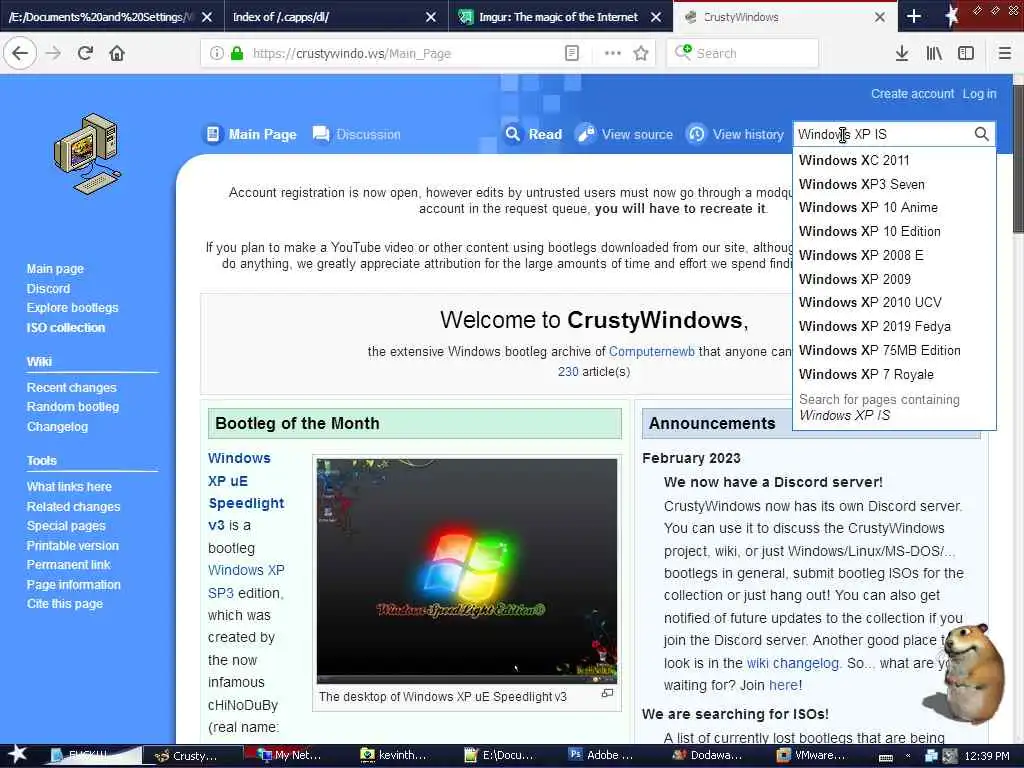Open the taskbar Start star button
The image size is (1024, 768).
17,755
